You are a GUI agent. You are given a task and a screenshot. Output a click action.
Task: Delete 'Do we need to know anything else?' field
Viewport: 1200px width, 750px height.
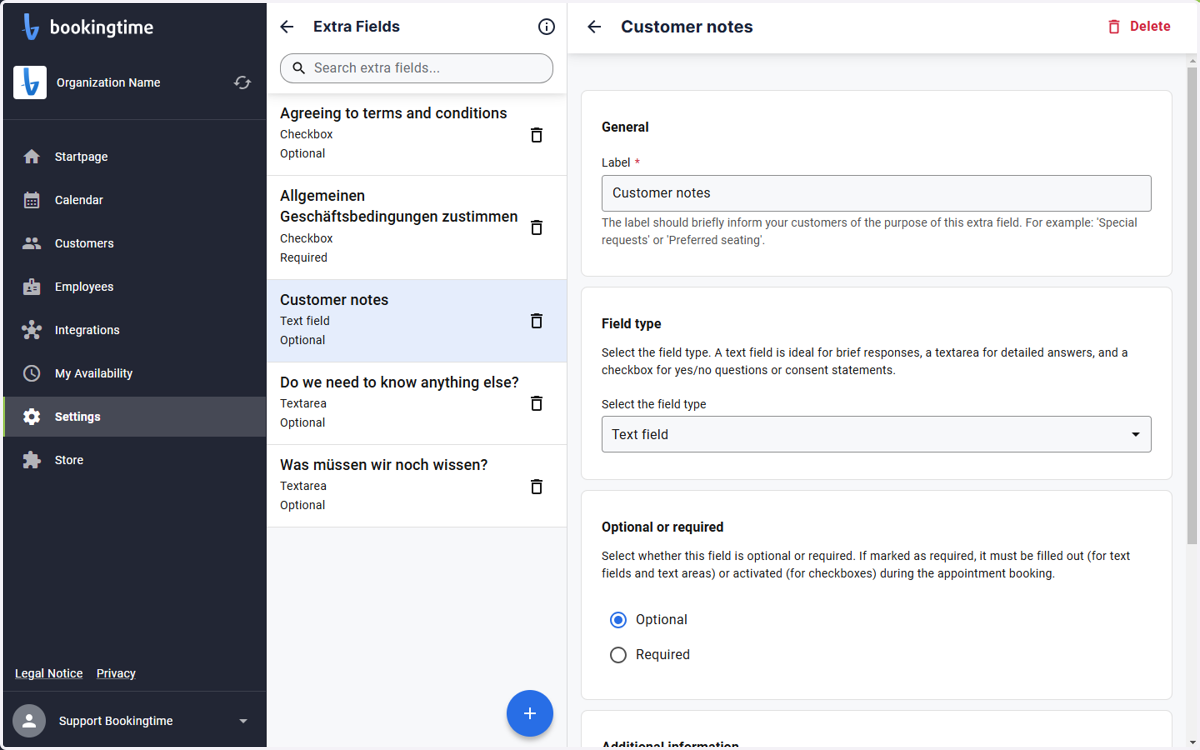[x=536, y=403]
